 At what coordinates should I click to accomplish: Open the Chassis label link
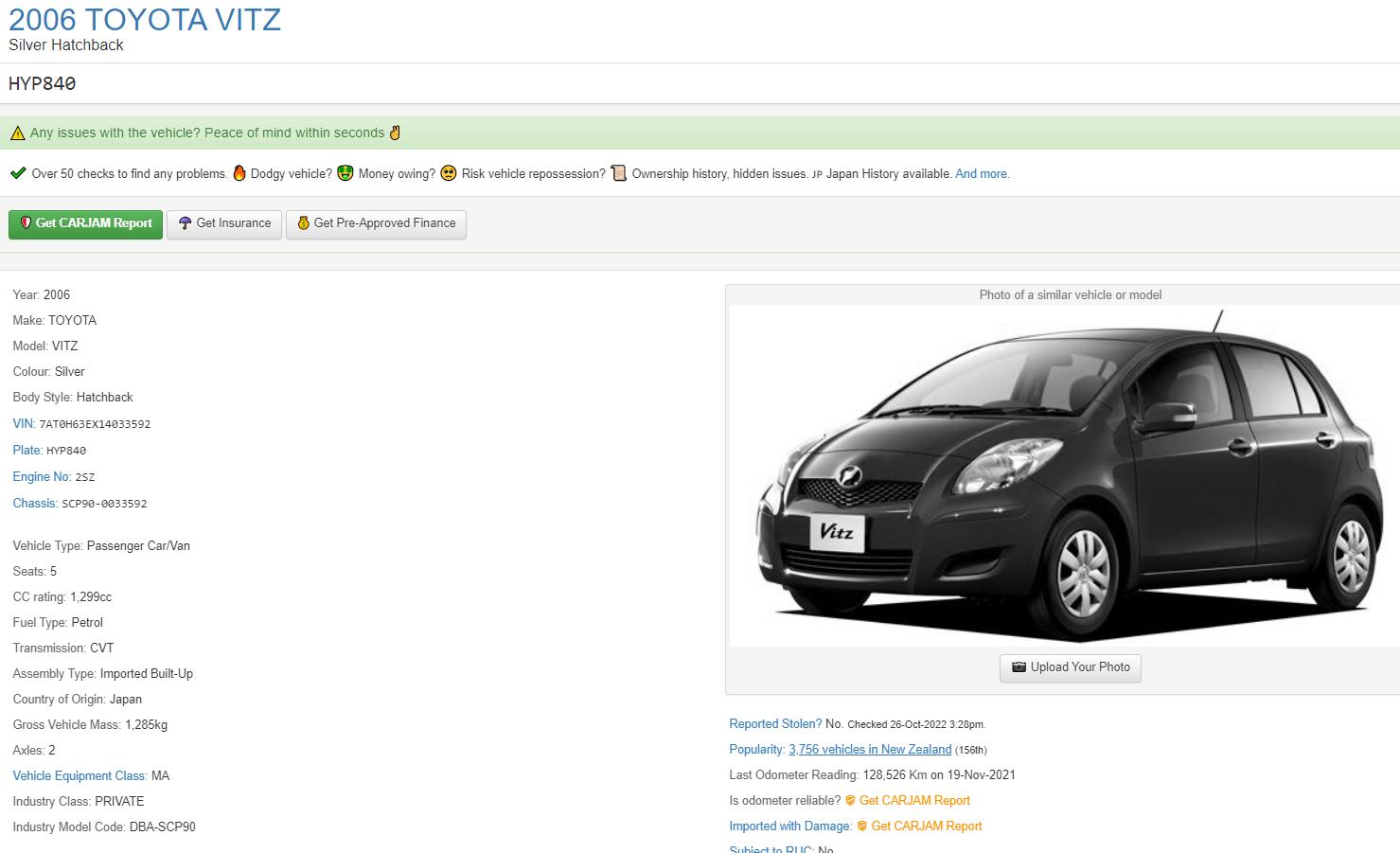[35, 503]
